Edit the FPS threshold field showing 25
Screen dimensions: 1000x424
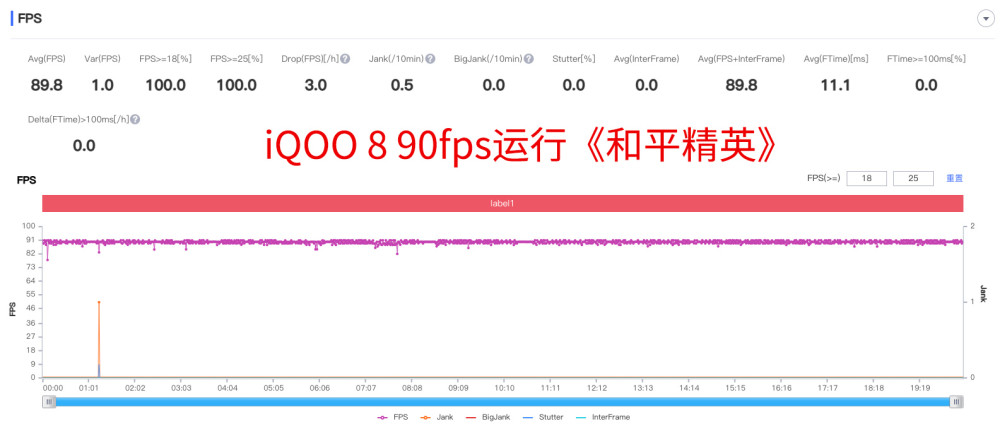point(913,179)
